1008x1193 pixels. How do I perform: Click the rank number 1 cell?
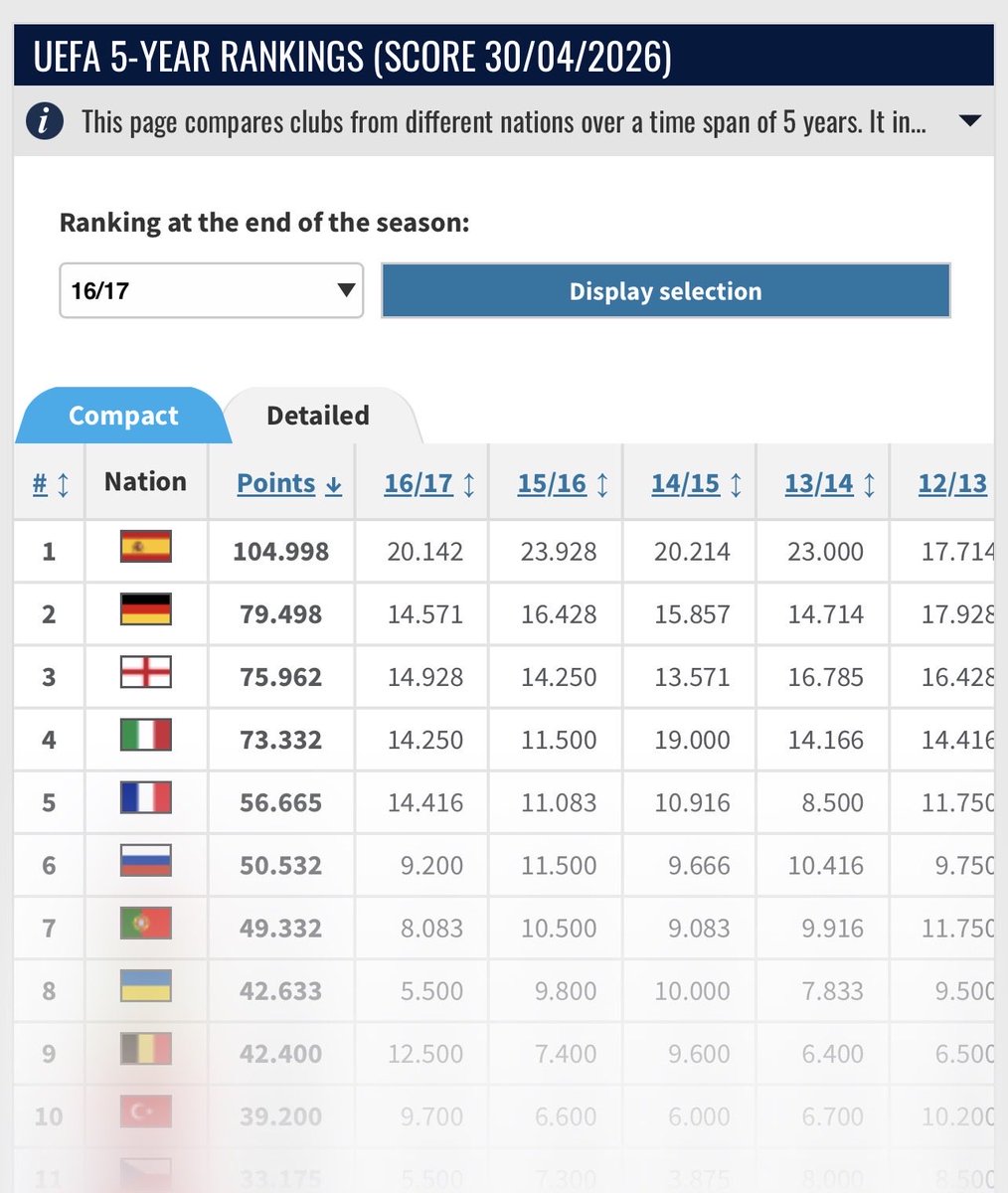(49, 552)
